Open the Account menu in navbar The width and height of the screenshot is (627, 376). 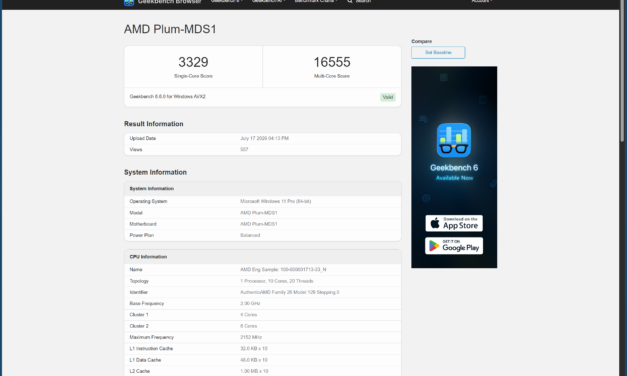481,1
